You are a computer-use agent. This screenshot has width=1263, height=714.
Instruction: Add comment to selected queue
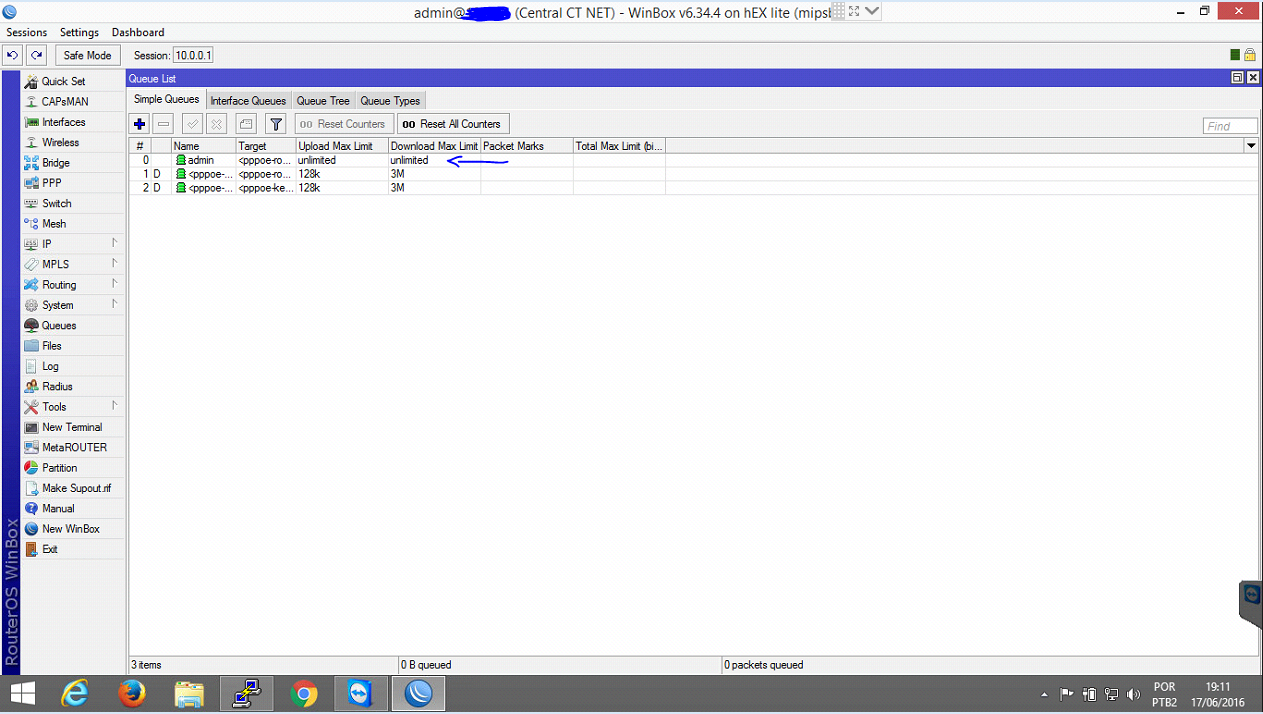point(246,124)
